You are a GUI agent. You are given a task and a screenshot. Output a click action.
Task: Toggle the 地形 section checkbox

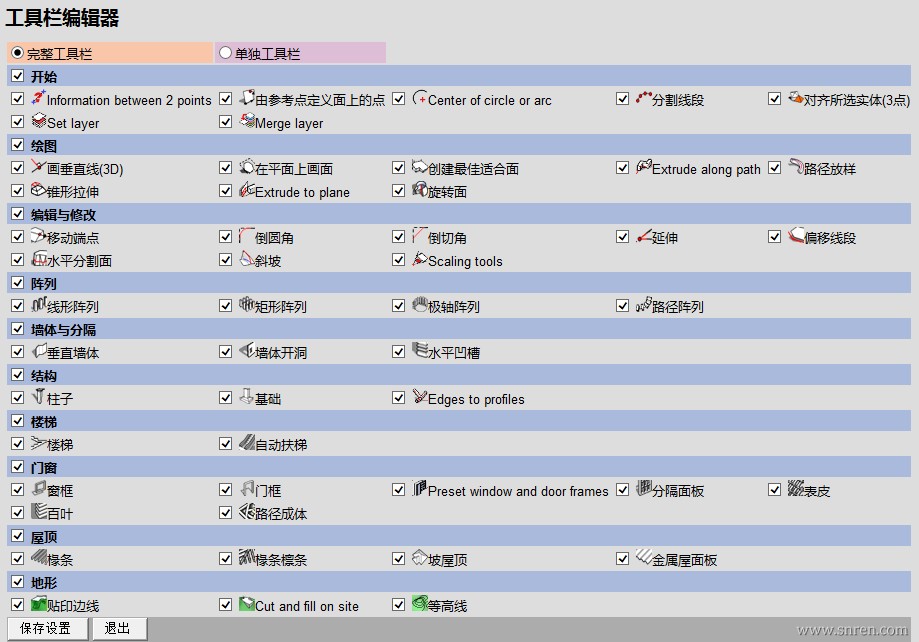tap(18, 582)
